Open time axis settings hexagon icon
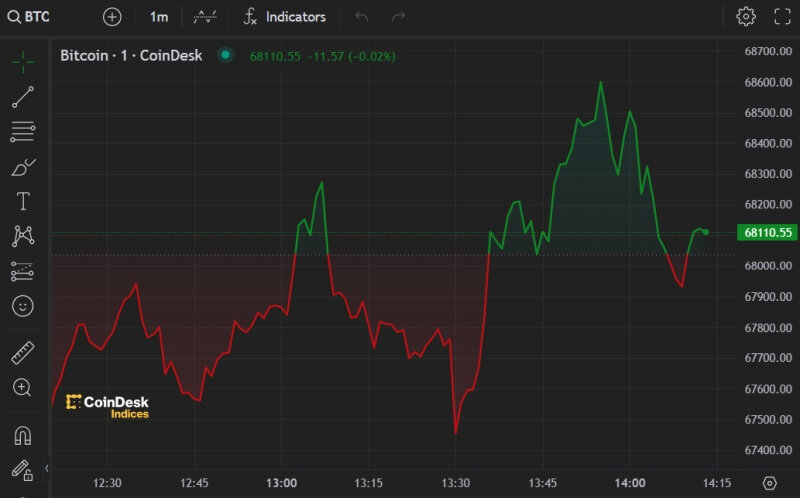The image size is (800, 498). [769, 483]
